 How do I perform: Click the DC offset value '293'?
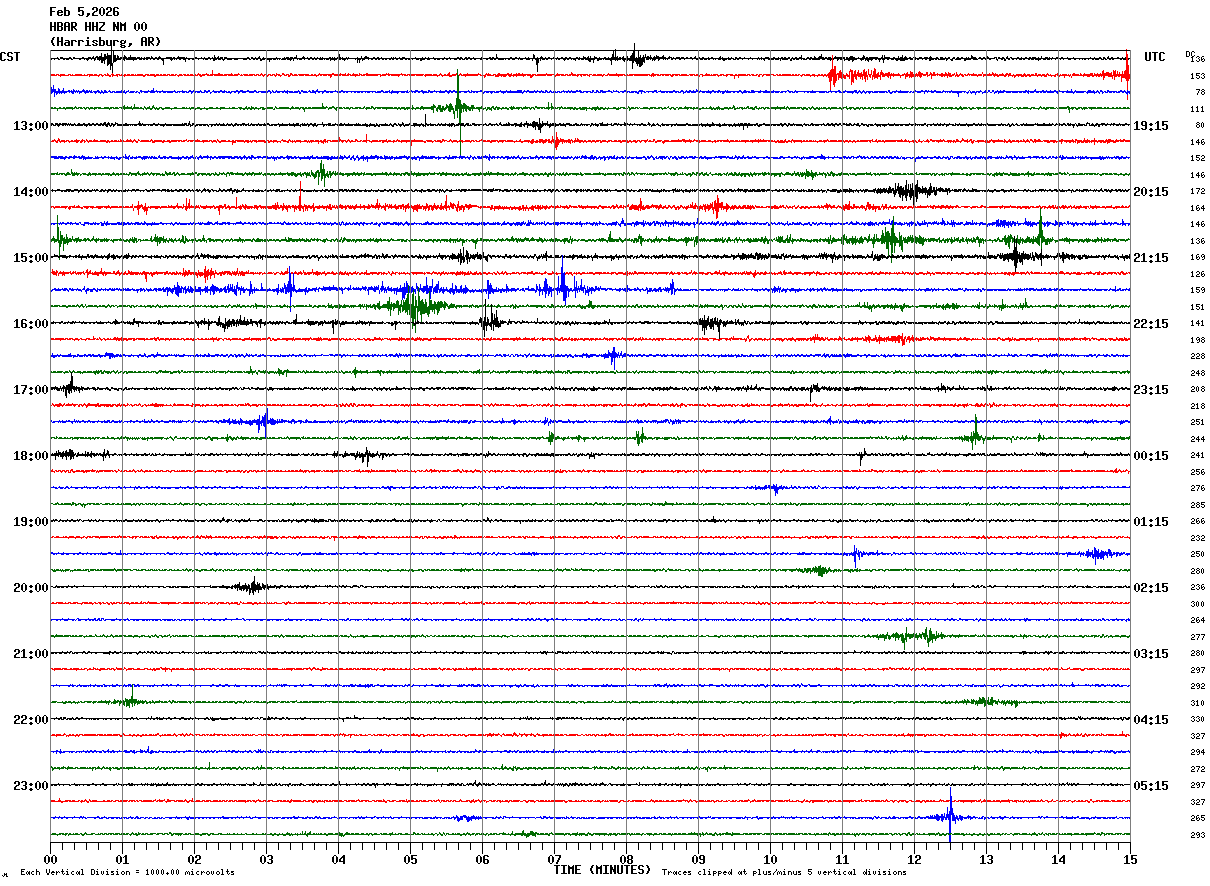point(1197,836)
